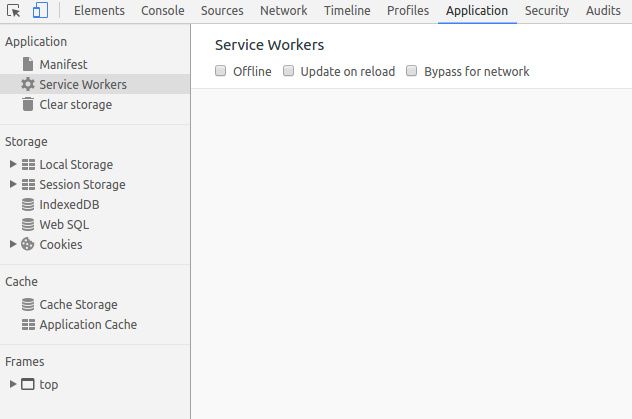Click the Service Workers gear icon

pos(28,85)
